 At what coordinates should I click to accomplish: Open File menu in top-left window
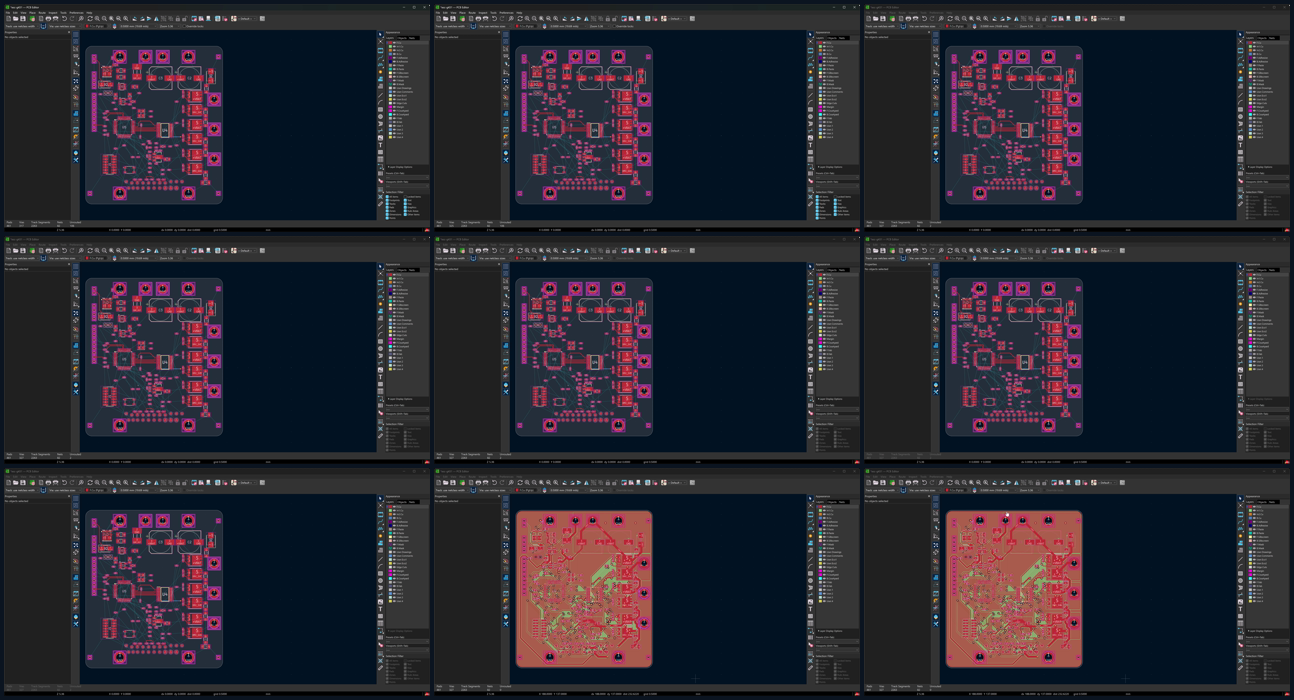click(x=8, y=13)
